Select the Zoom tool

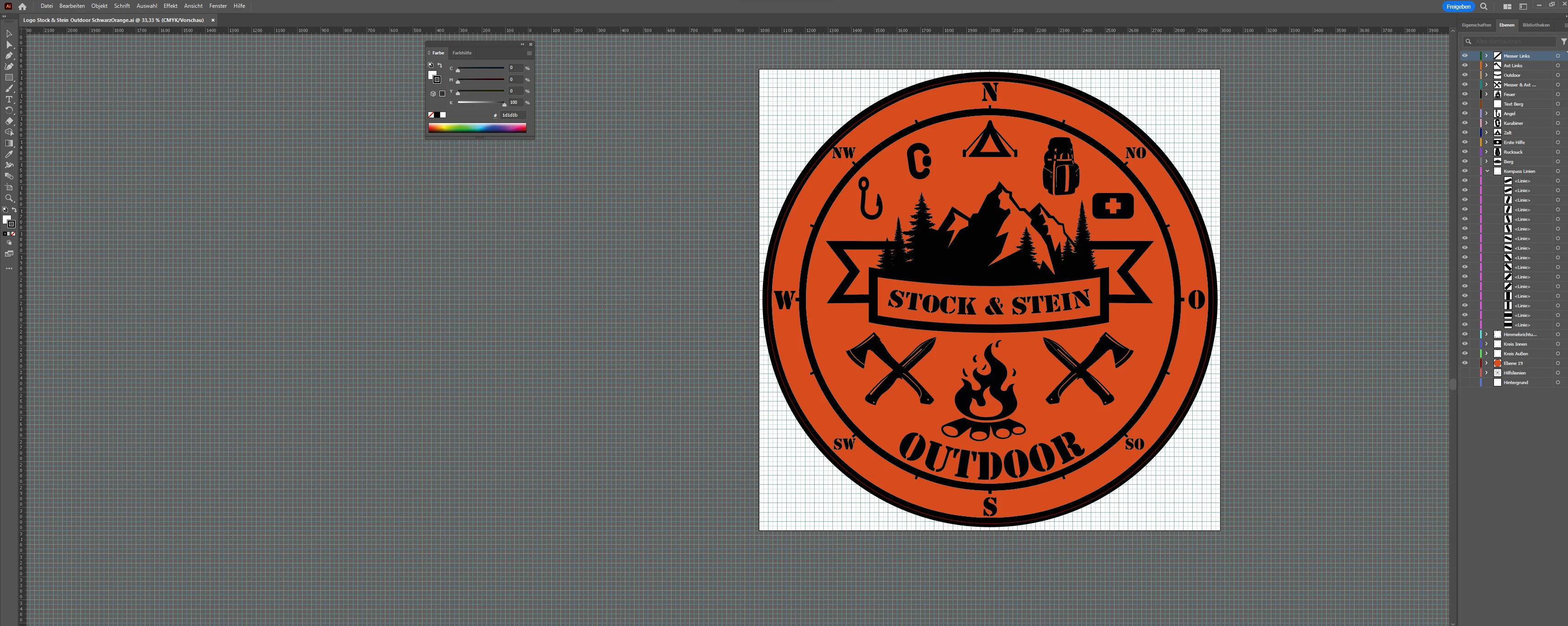9,198
